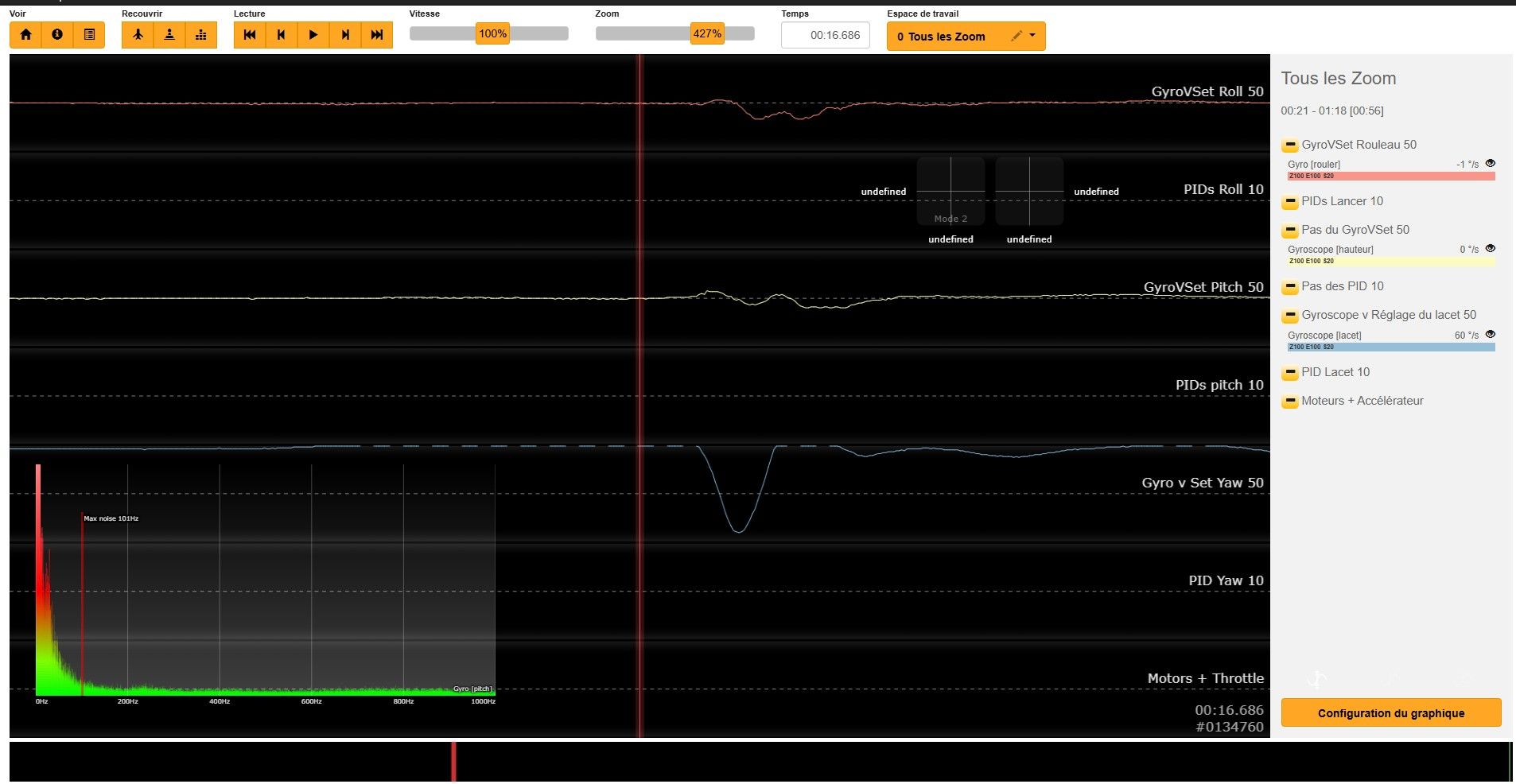Select the PID Lacet 10 legend entry
1516x784 pixels.
tap(1335, 372)
